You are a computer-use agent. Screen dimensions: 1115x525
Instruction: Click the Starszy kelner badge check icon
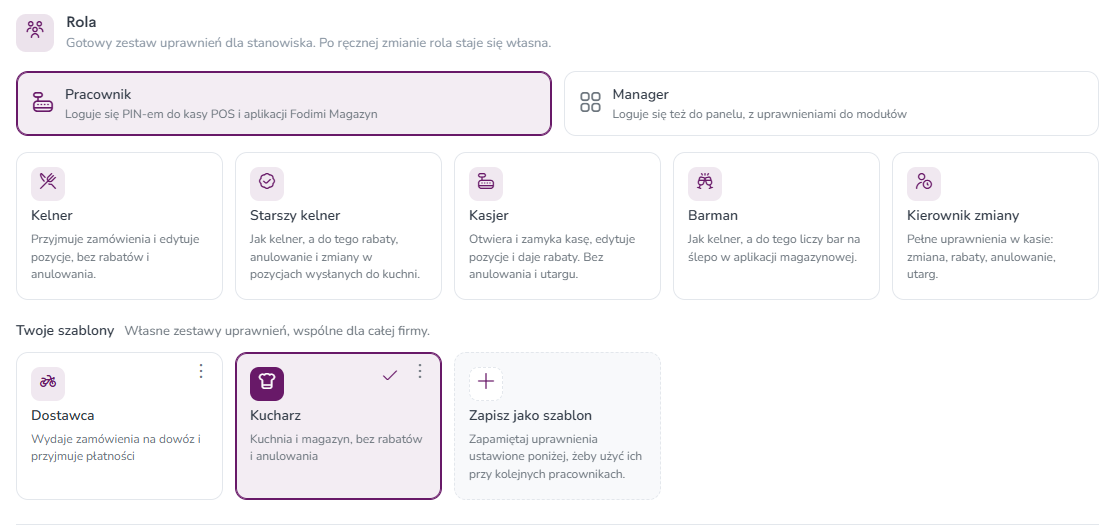click(267, 183)
